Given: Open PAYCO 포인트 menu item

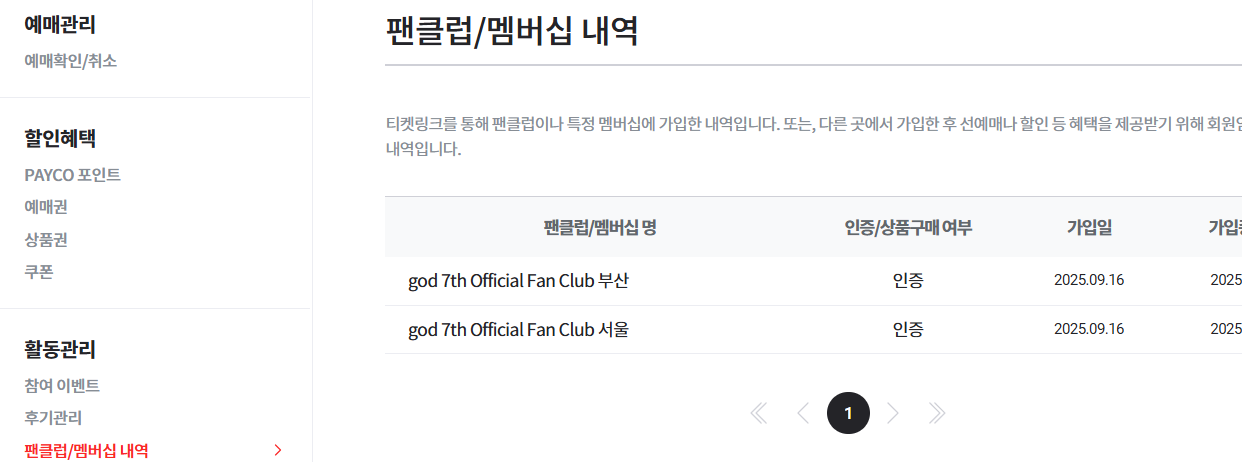Looking at the screenshot, I should [72, 175].
